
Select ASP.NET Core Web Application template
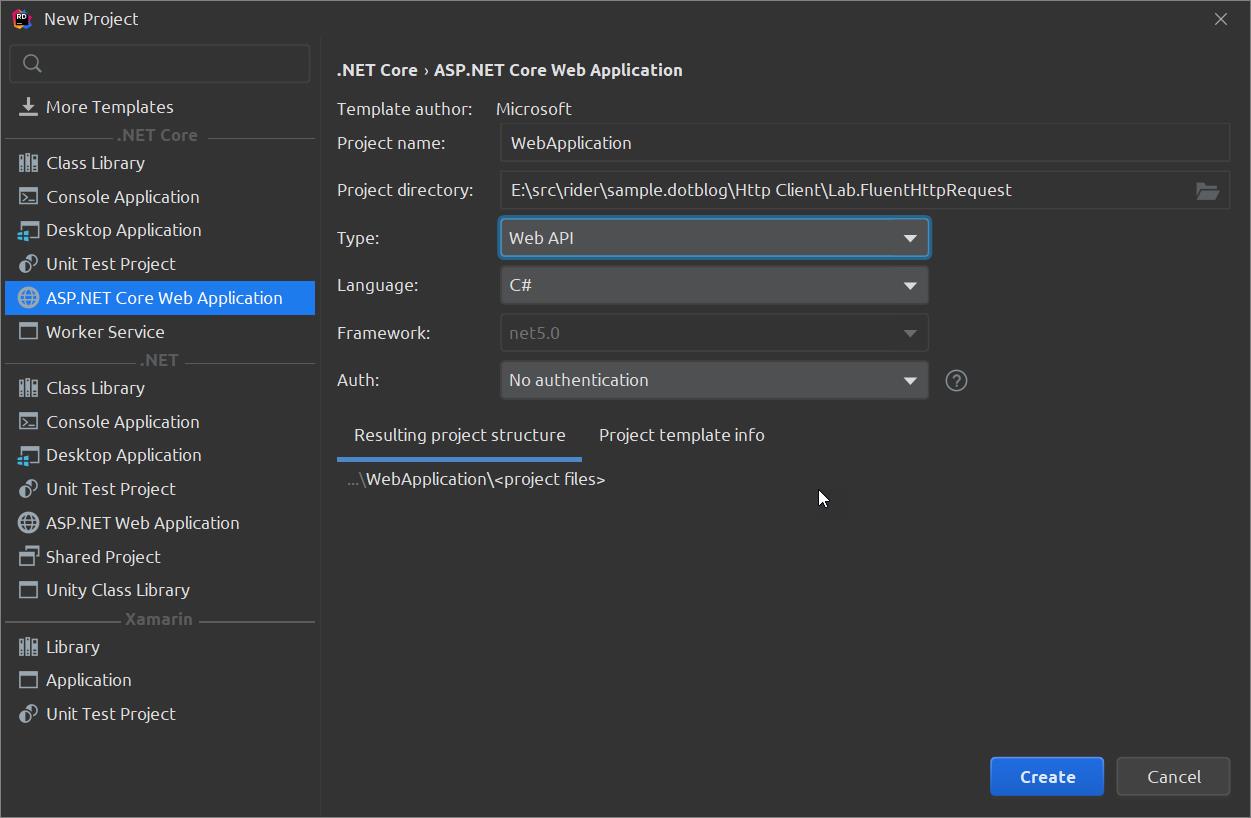tap(160, 298)
